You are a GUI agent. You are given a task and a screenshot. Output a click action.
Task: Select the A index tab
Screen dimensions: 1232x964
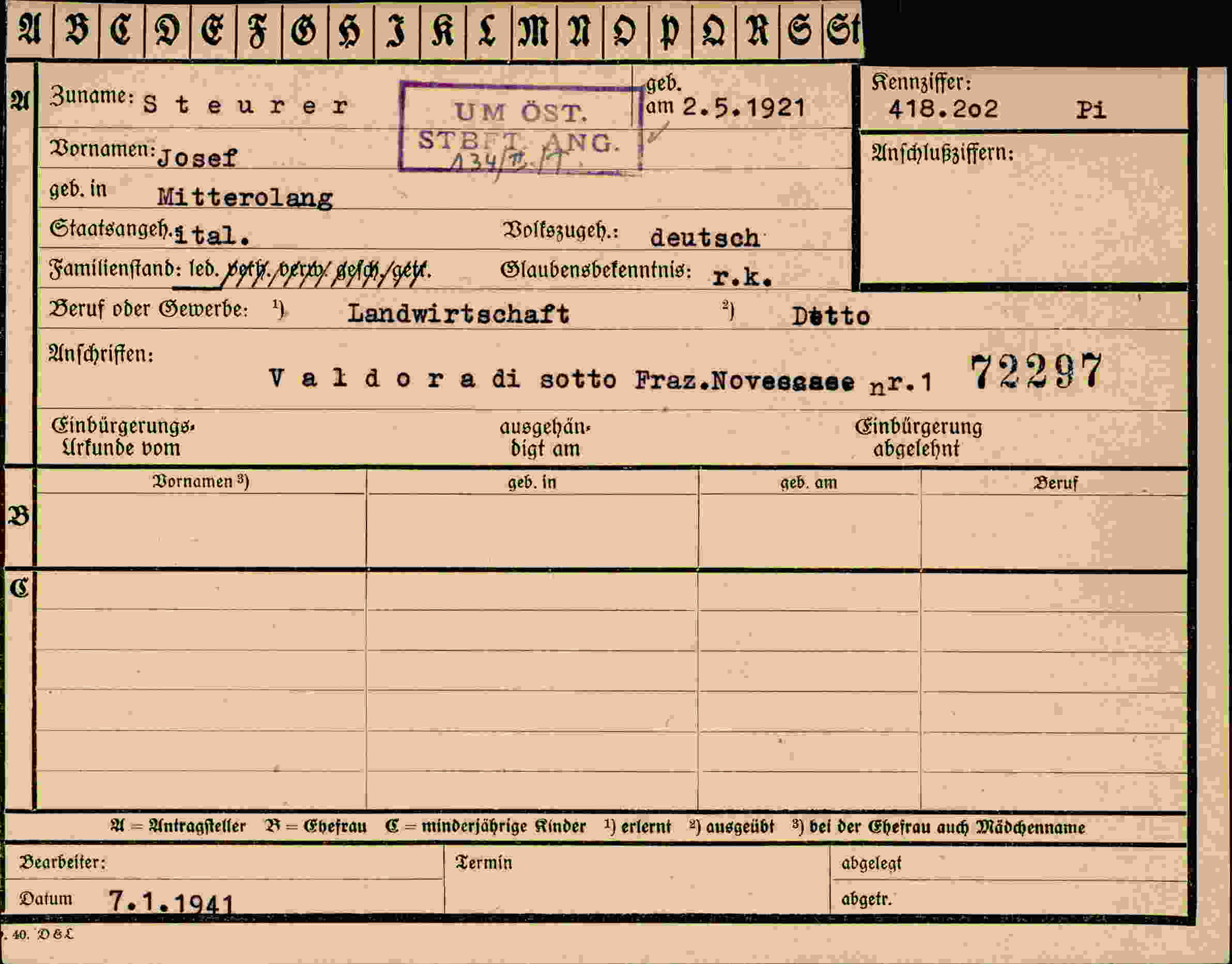pyautogui.click(x=29, y=30)
